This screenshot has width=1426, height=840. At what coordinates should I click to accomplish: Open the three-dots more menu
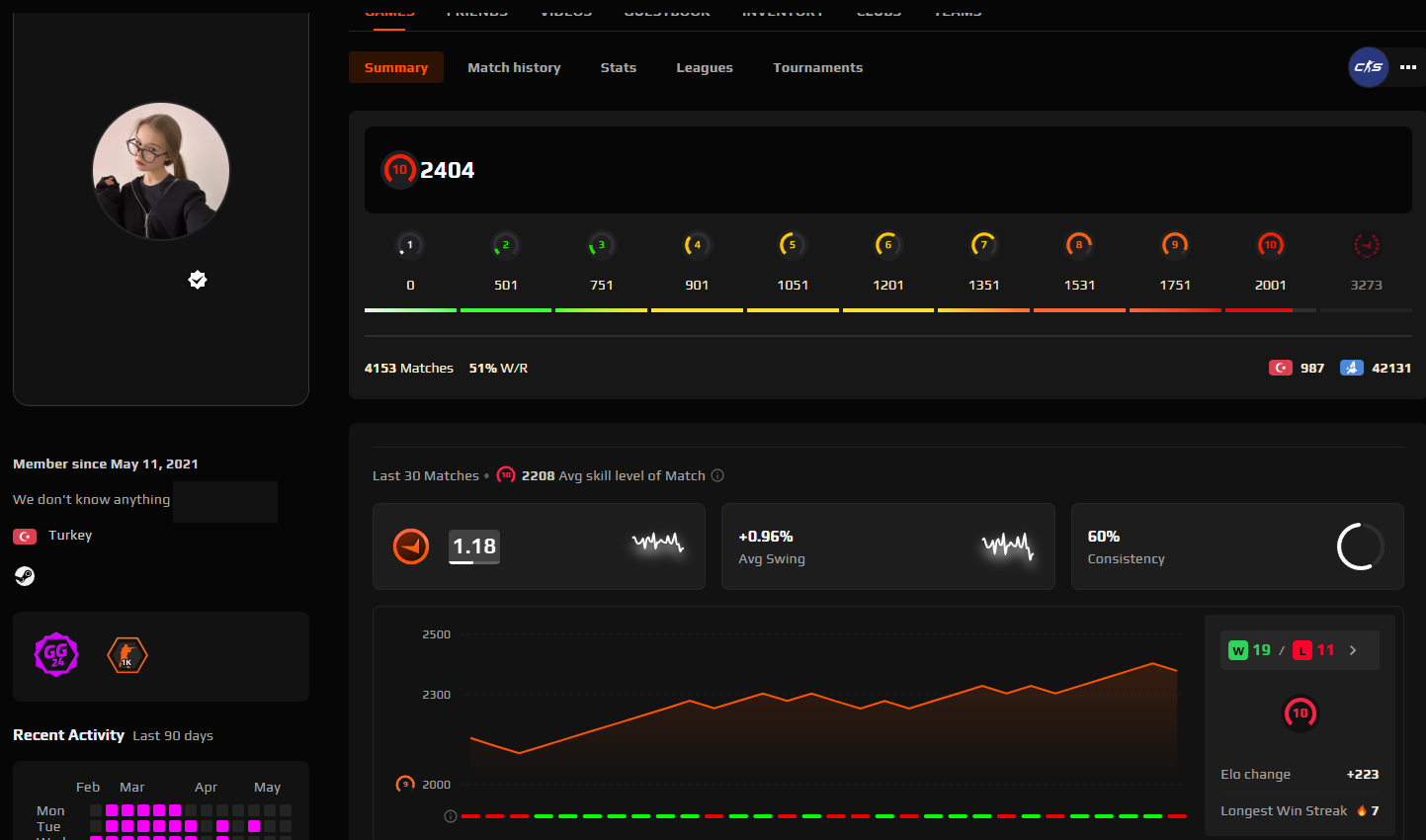pyautogui.click(x=1408, y=67)
